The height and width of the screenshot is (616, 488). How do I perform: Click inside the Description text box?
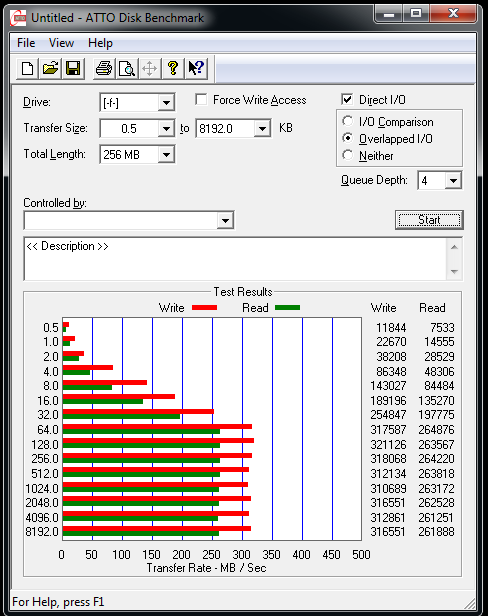[x=235, y=259]
